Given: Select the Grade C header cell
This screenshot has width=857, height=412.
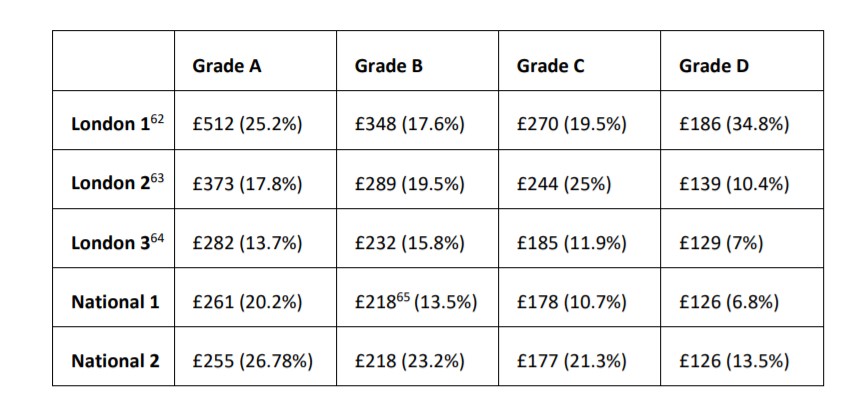Looking at the screenshot, I should point(550,67).
